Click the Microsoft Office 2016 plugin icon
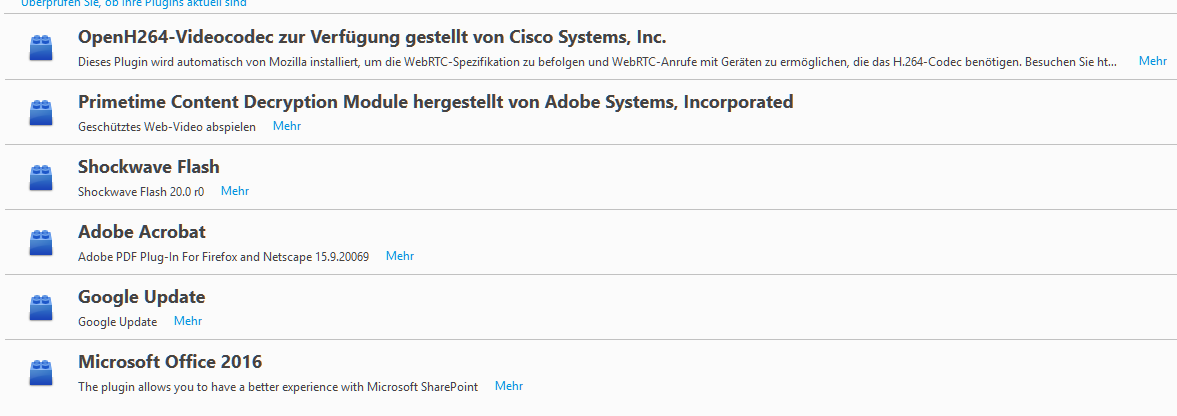This screenshot has height=416, width=1177. pyautogui.click(x=41, y=373)
